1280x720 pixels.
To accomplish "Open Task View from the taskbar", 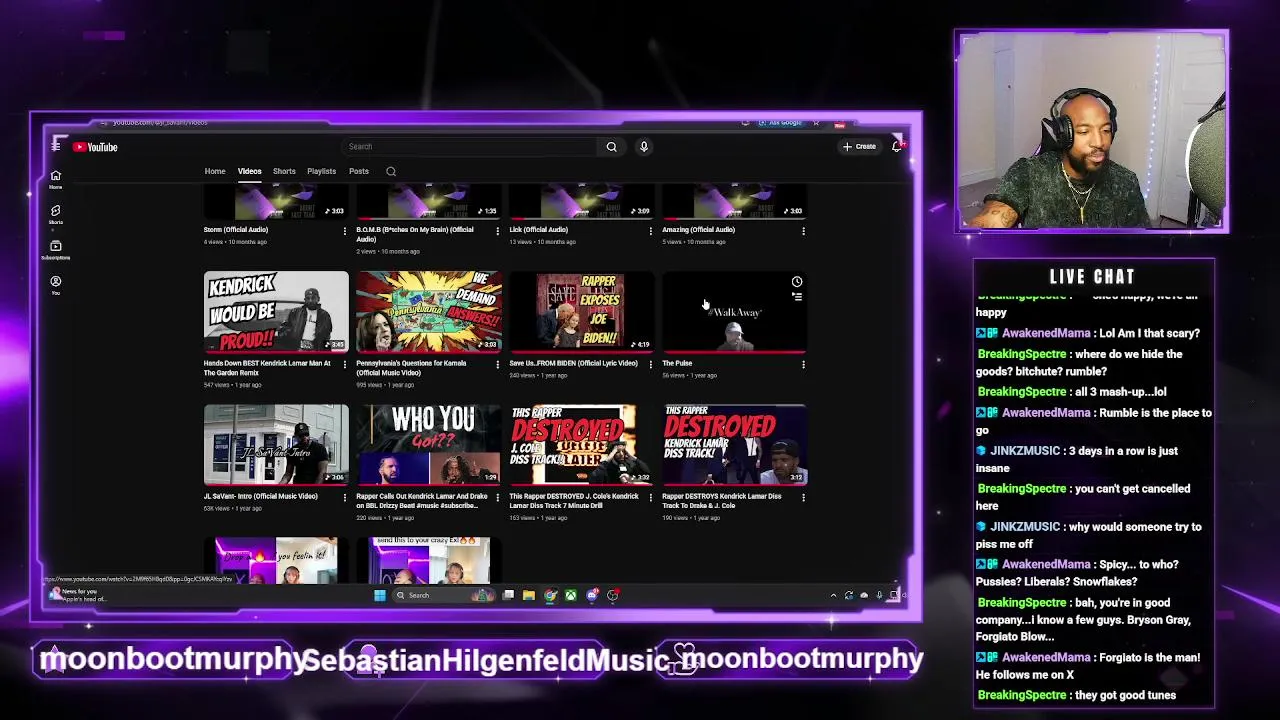I will pyautogui.click(x=508, y=595).
